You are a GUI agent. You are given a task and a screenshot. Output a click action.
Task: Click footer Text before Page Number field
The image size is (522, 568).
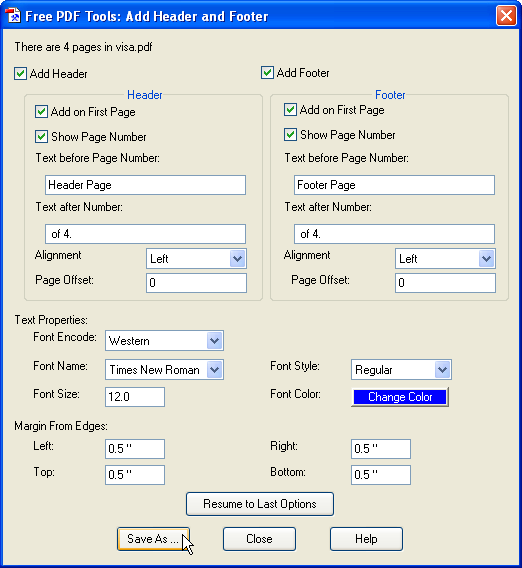[x=394, y=185]
